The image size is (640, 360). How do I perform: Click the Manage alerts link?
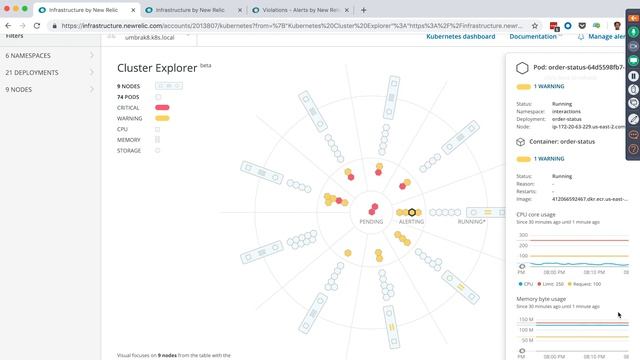[607, 36]
